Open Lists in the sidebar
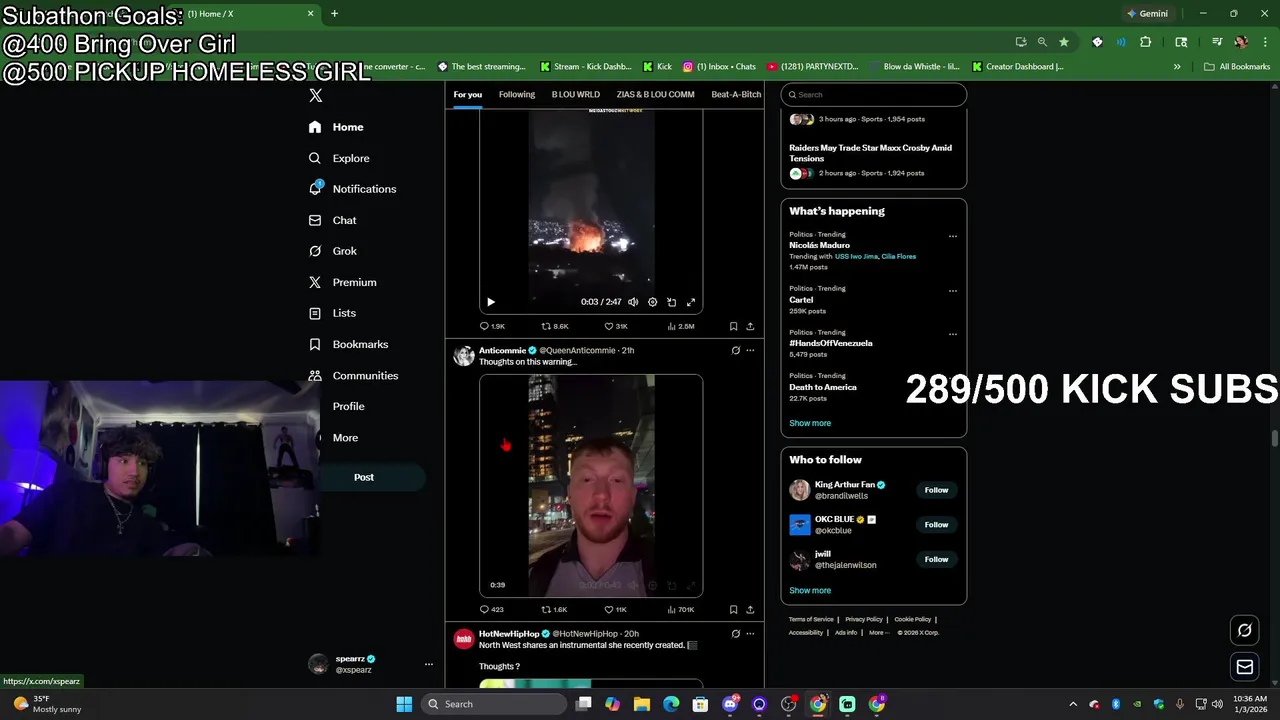This screenshot has width=1280, height=720. point(332,313)
